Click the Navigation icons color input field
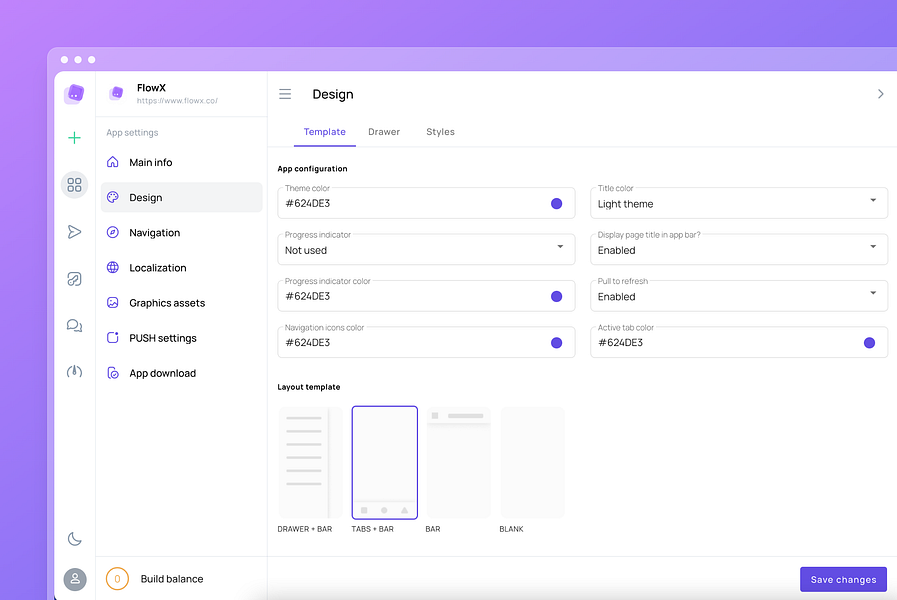 pos(426,342)
